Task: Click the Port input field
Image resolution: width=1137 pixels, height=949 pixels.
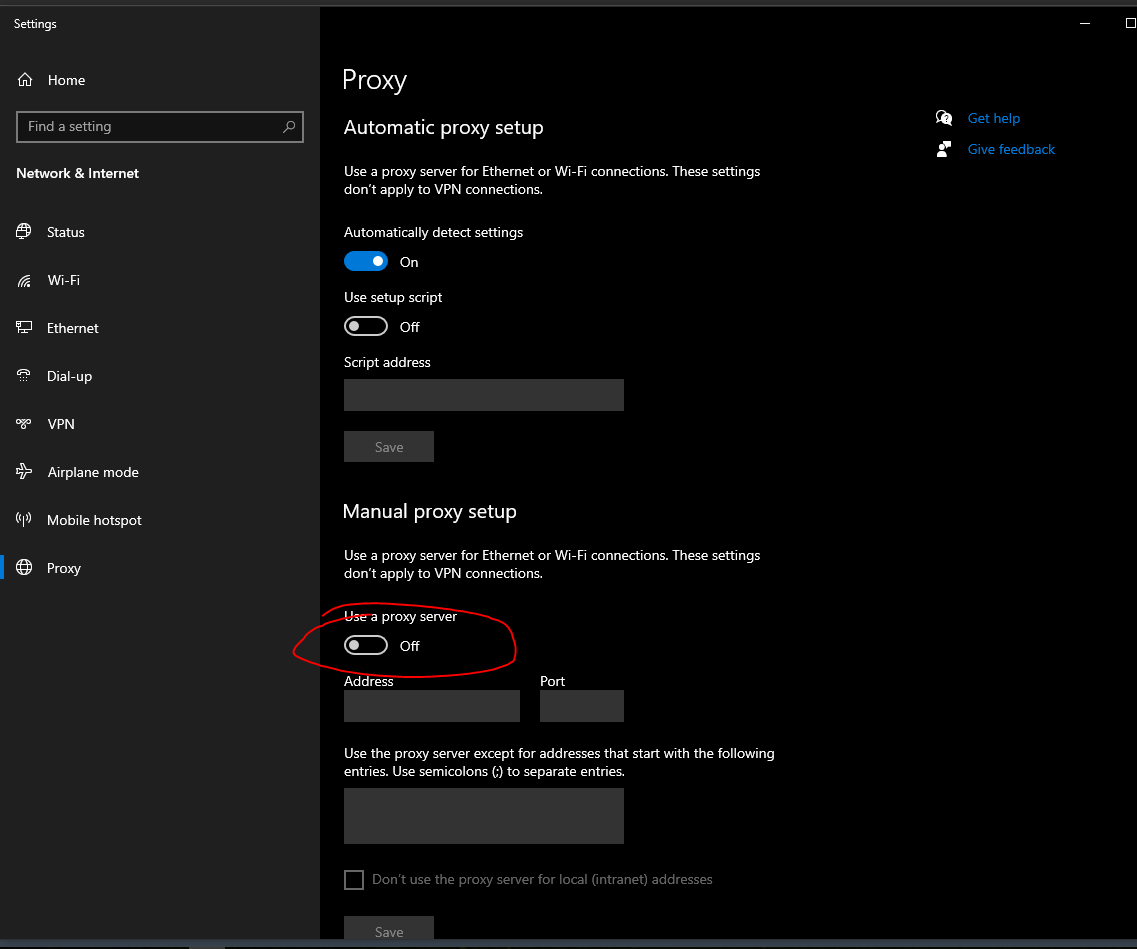Action: [581, 706]
